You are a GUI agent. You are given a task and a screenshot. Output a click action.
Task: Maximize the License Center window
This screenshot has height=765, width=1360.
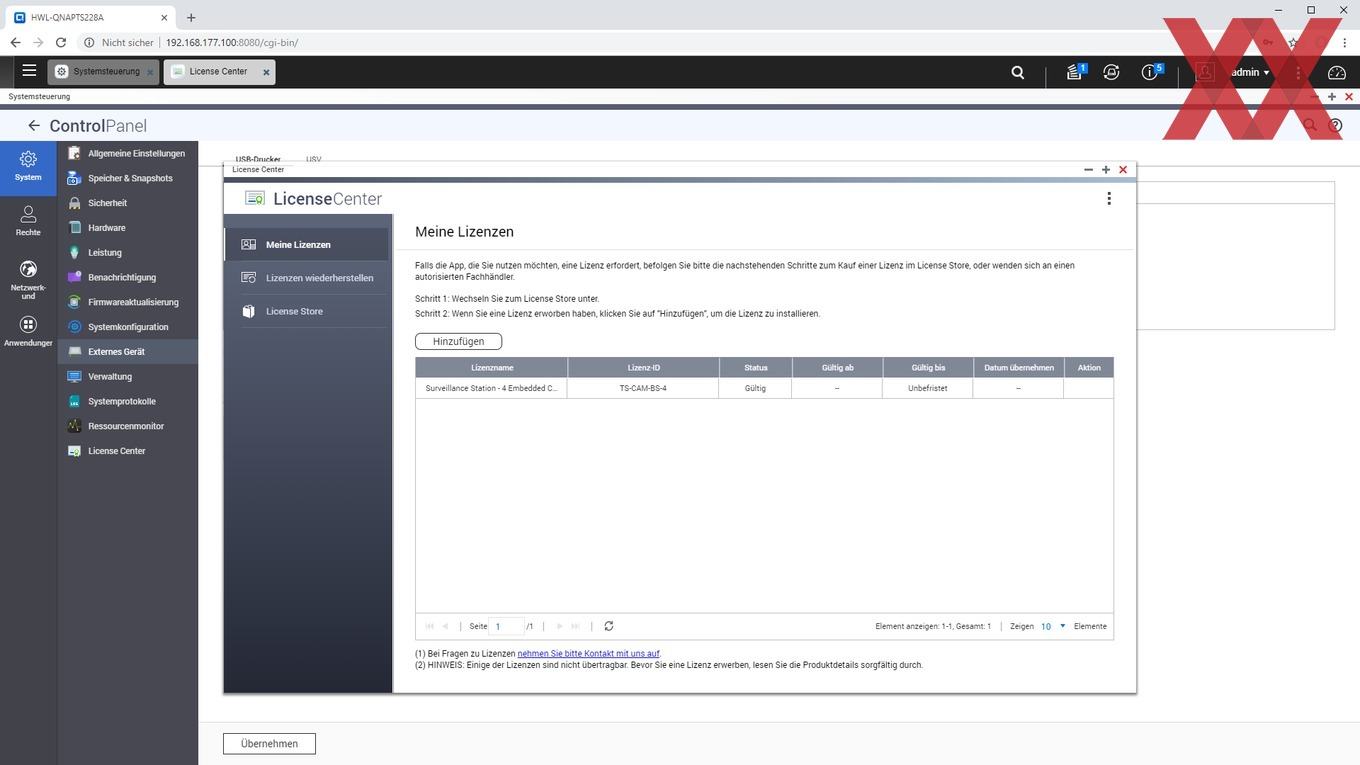click(x=1106, y=170)
